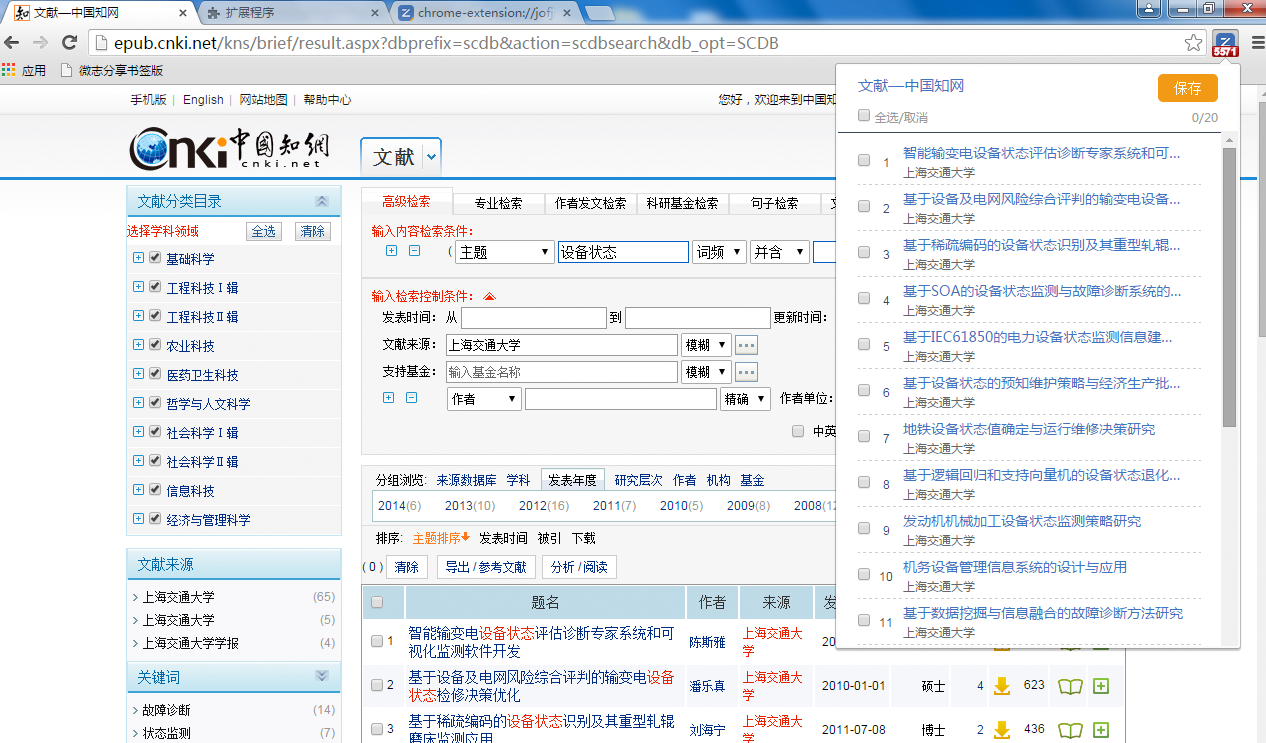Read online the 刘海宁 paper (book icon)
This screenshot has height=743, width=1266.
[1070, 730]
